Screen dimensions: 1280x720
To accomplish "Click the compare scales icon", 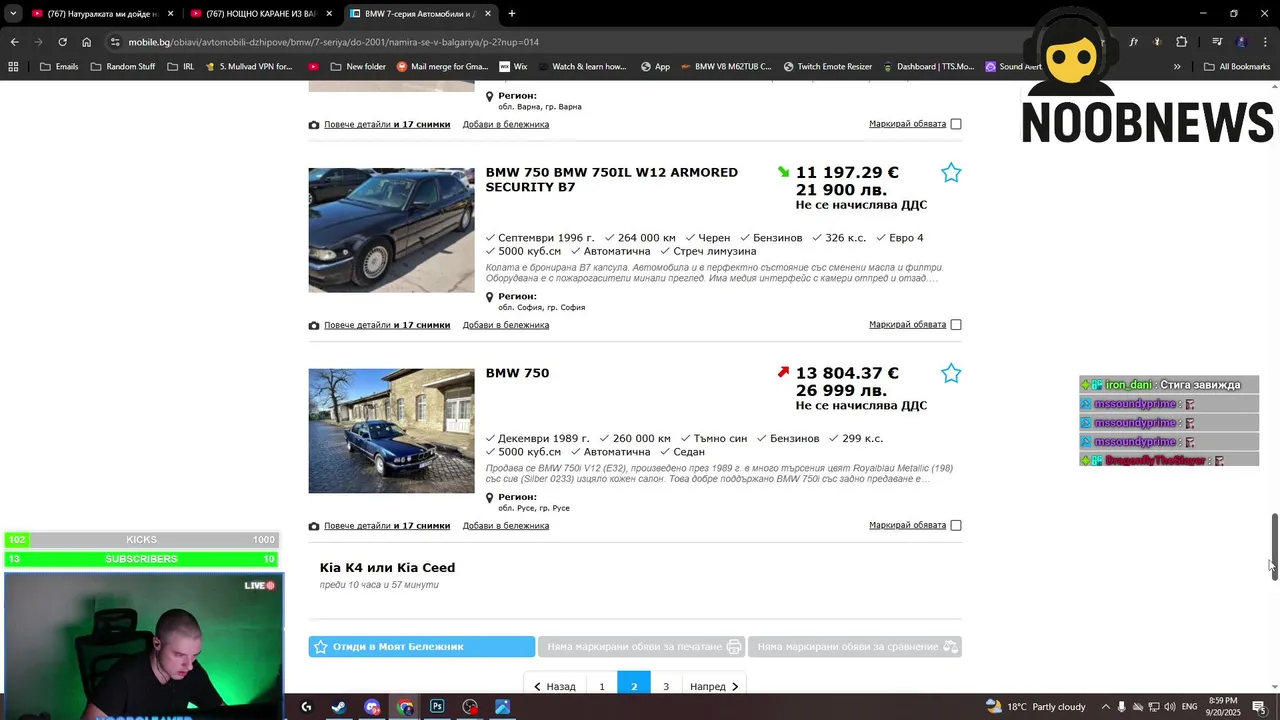I will (x=950, y=647).
